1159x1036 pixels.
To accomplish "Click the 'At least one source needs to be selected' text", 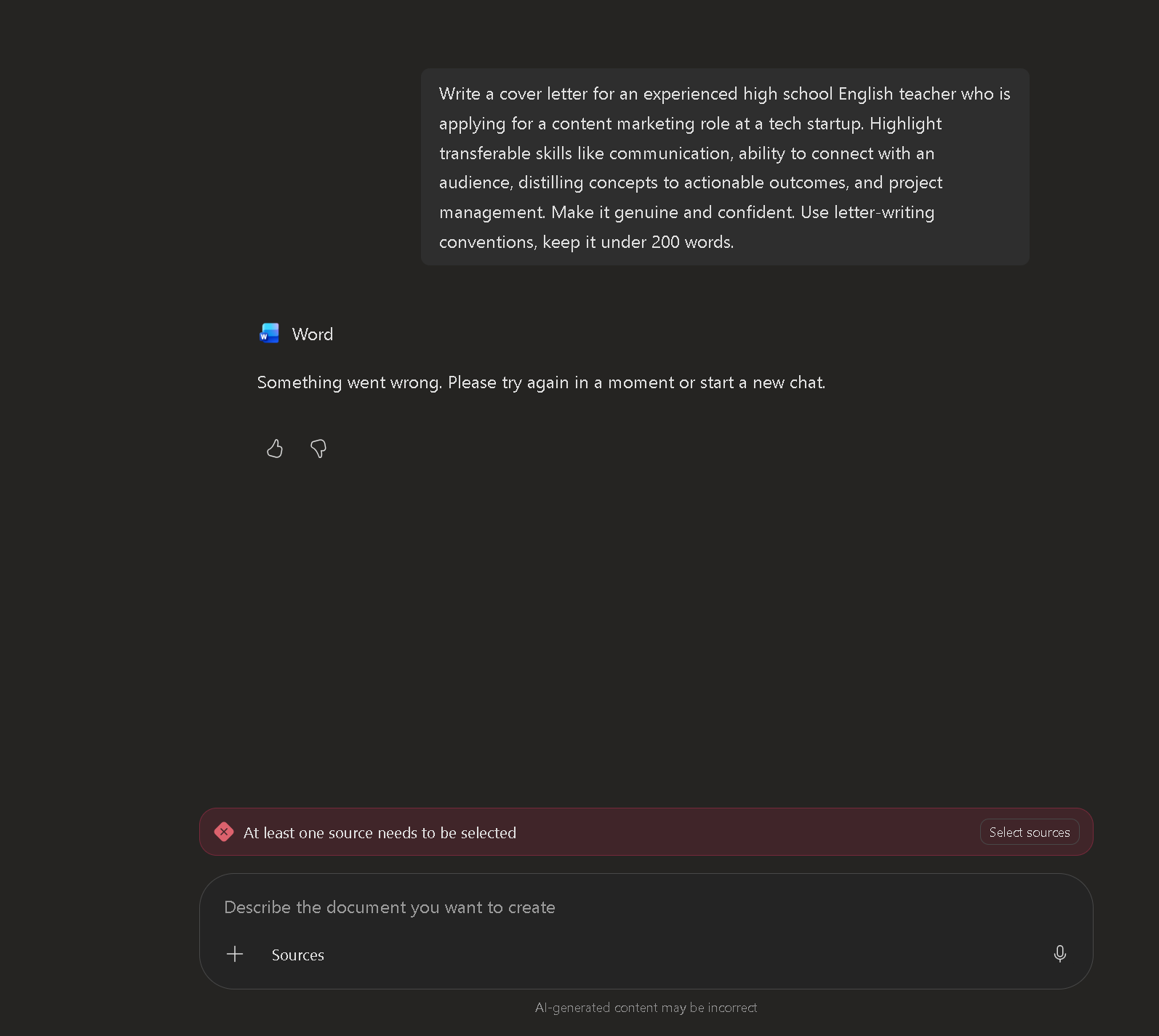I will click(x=380, y=832).
